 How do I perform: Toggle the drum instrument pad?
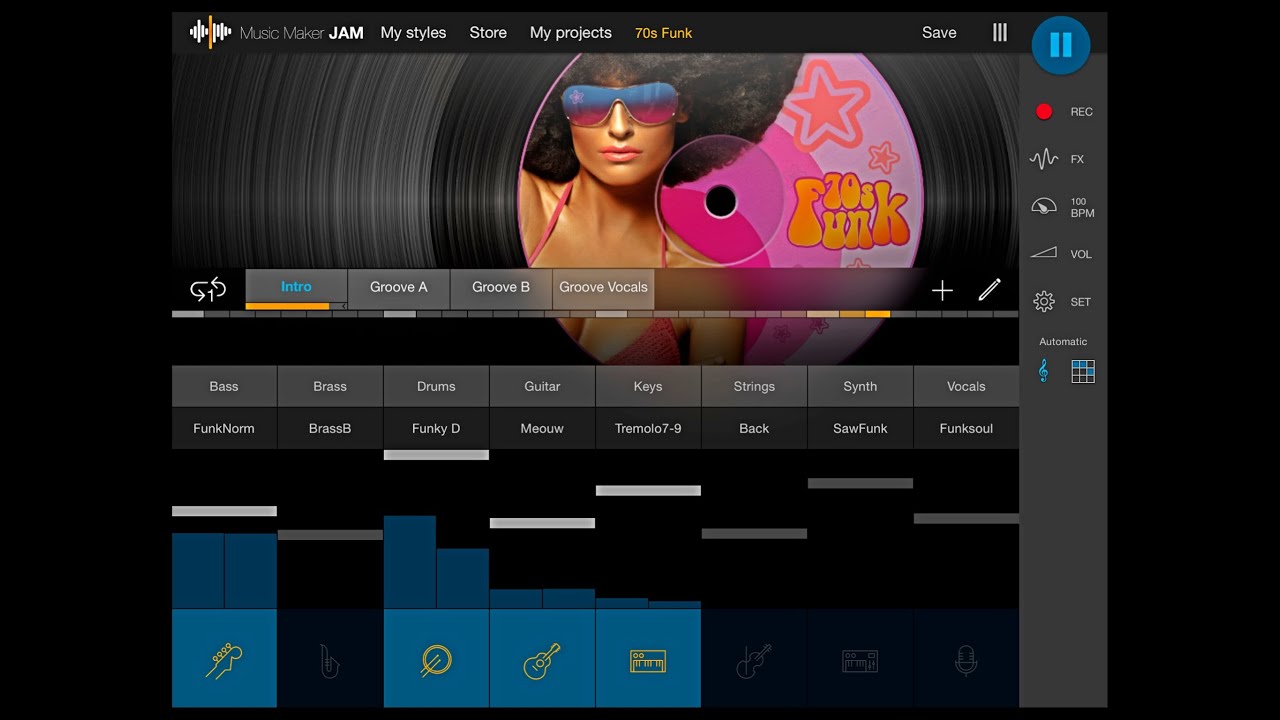coord(436,658)
